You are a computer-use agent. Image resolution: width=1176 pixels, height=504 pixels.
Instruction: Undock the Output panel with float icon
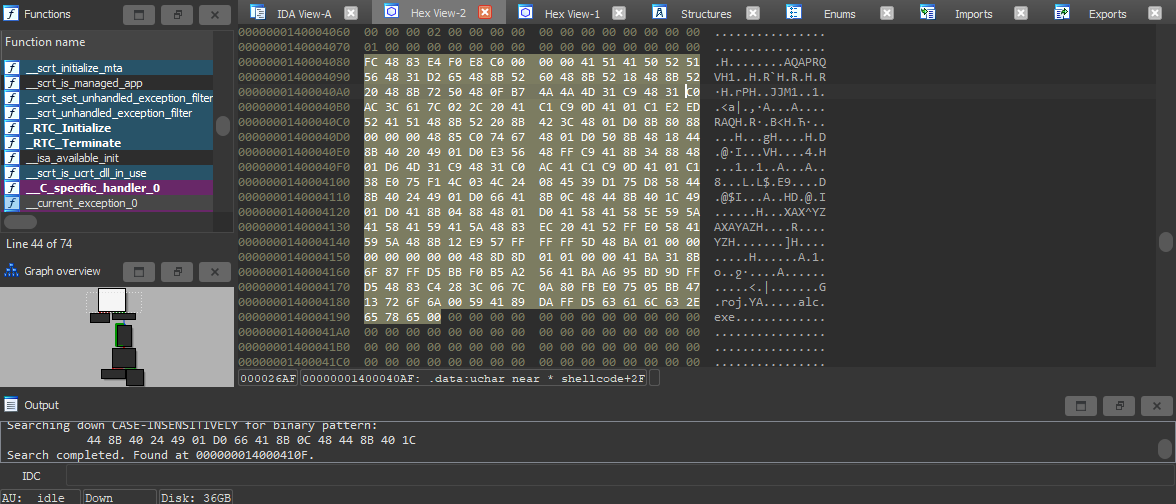(x=1120, y=406)
